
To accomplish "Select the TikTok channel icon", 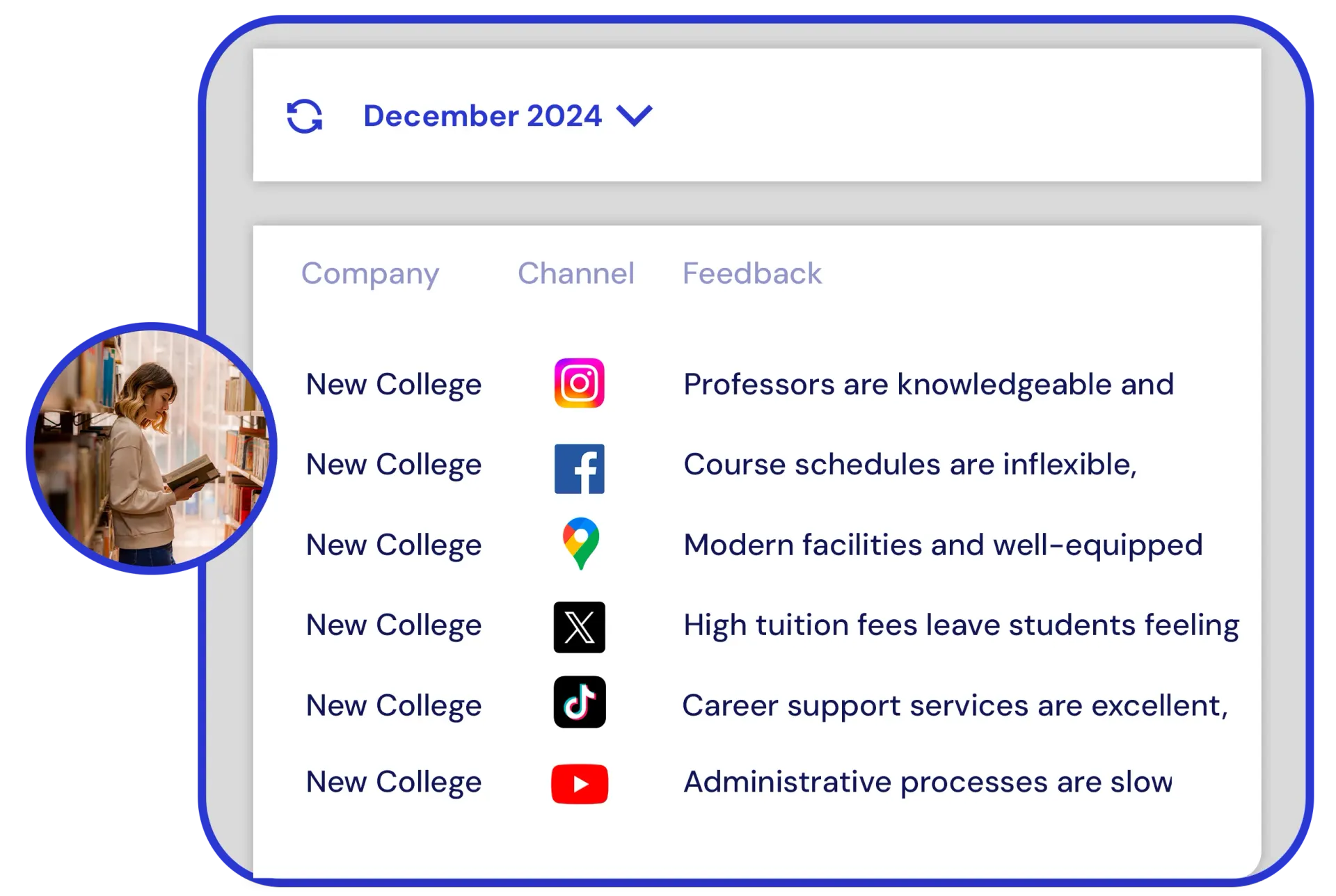I will (x=580, y=703).
